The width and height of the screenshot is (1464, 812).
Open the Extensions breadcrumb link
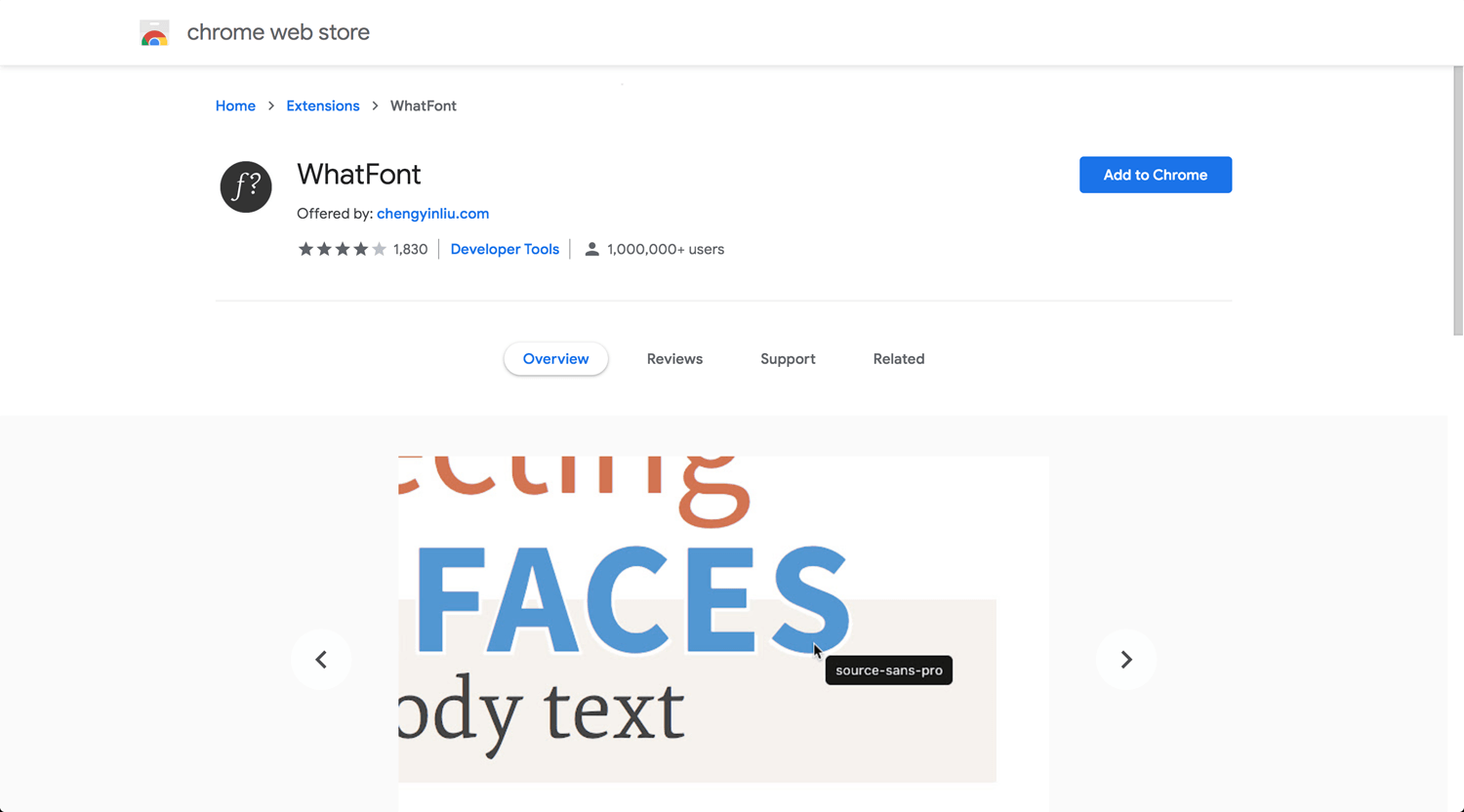323,105
